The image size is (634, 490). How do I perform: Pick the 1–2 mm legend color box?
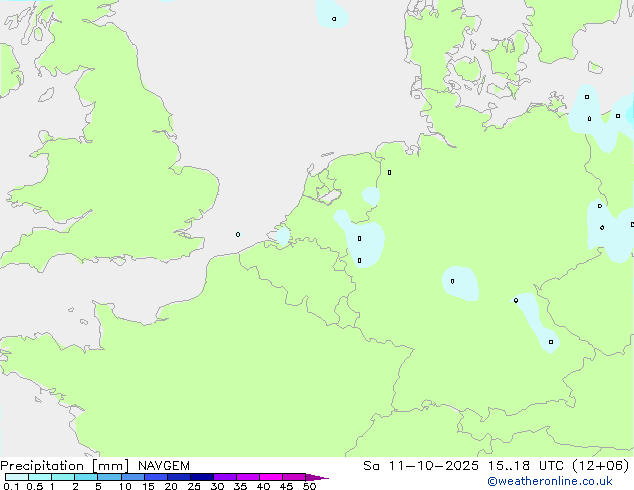tap(63, 477)
